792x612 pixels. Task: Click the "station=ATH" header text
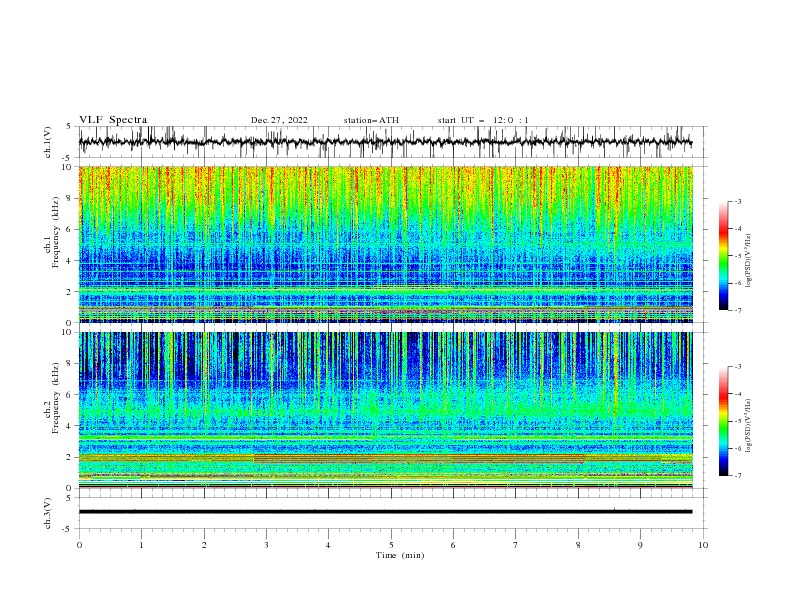point(371,120)
